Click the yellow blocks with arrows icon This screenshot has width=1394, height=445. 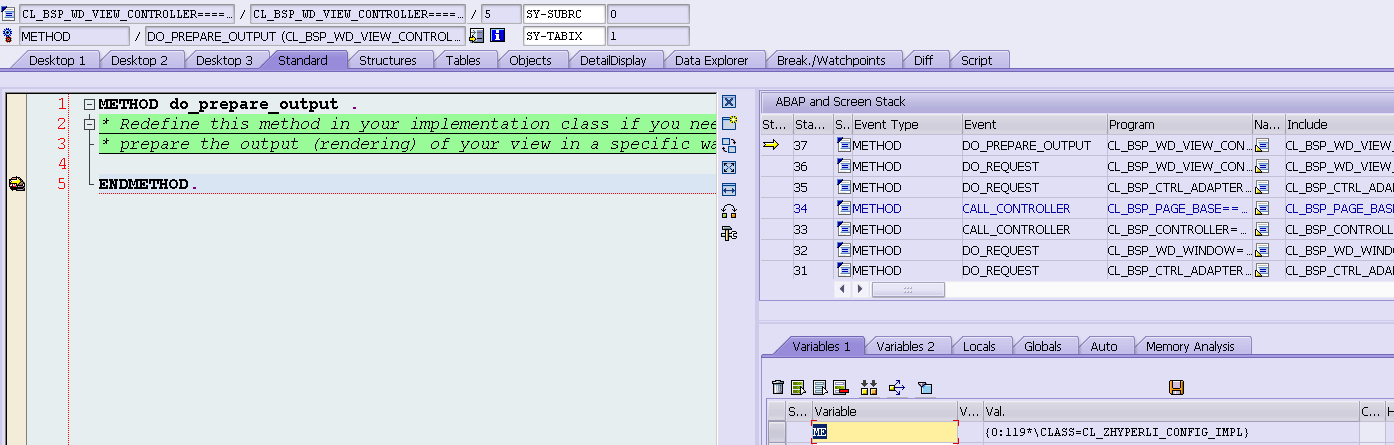pyautogui.click(x=868, y=387)
